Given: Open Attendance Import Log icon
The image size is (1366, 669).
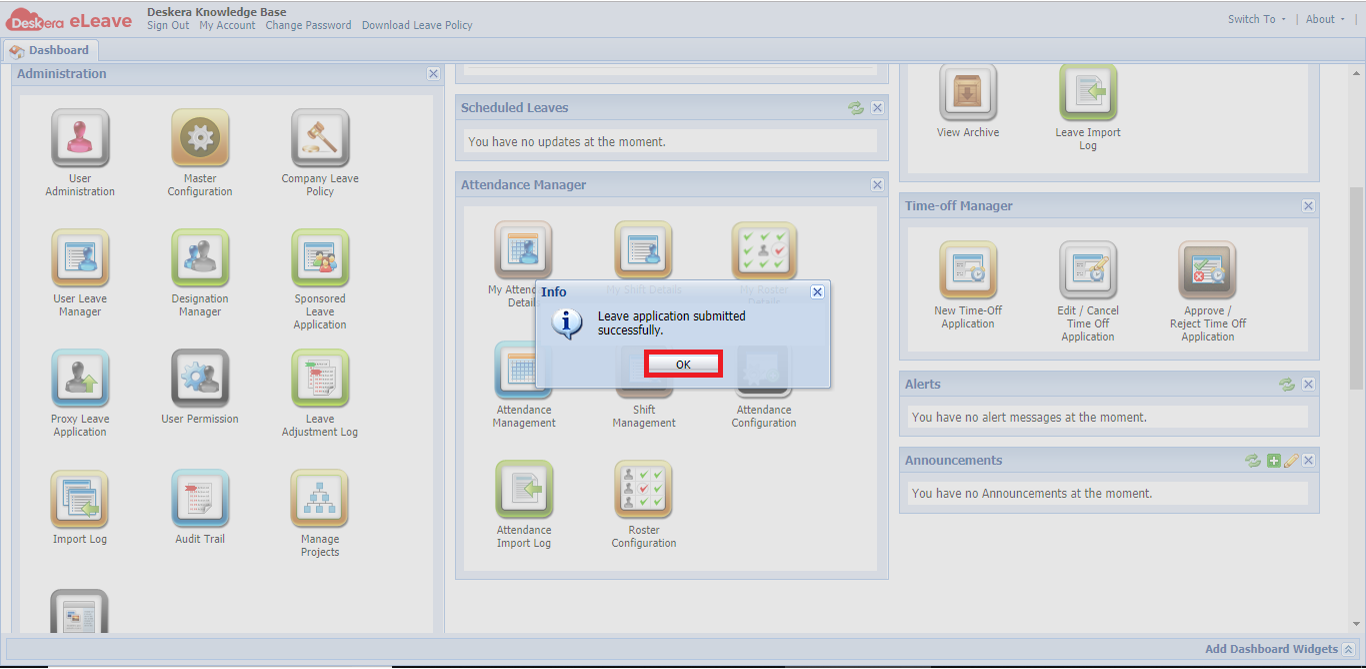Looking at the screenshot, I should 524,489.
